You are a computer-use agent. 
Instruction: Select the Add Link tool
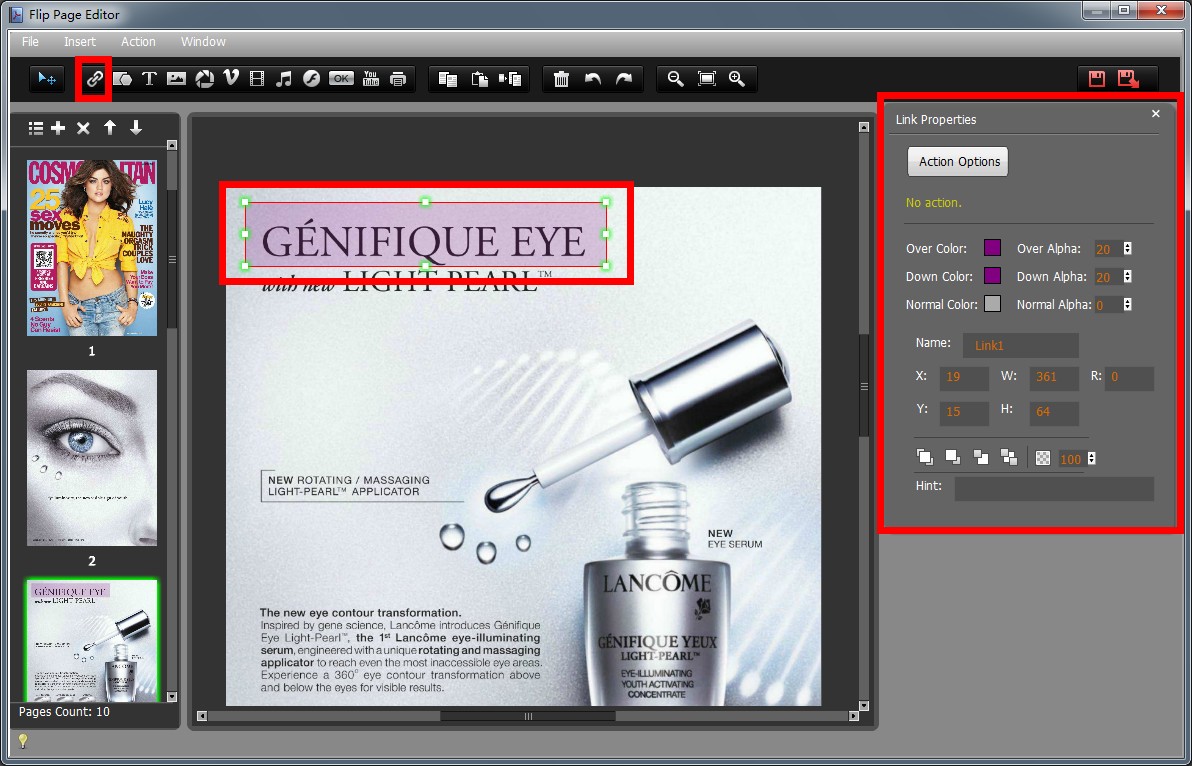click(x=94, y=79)
